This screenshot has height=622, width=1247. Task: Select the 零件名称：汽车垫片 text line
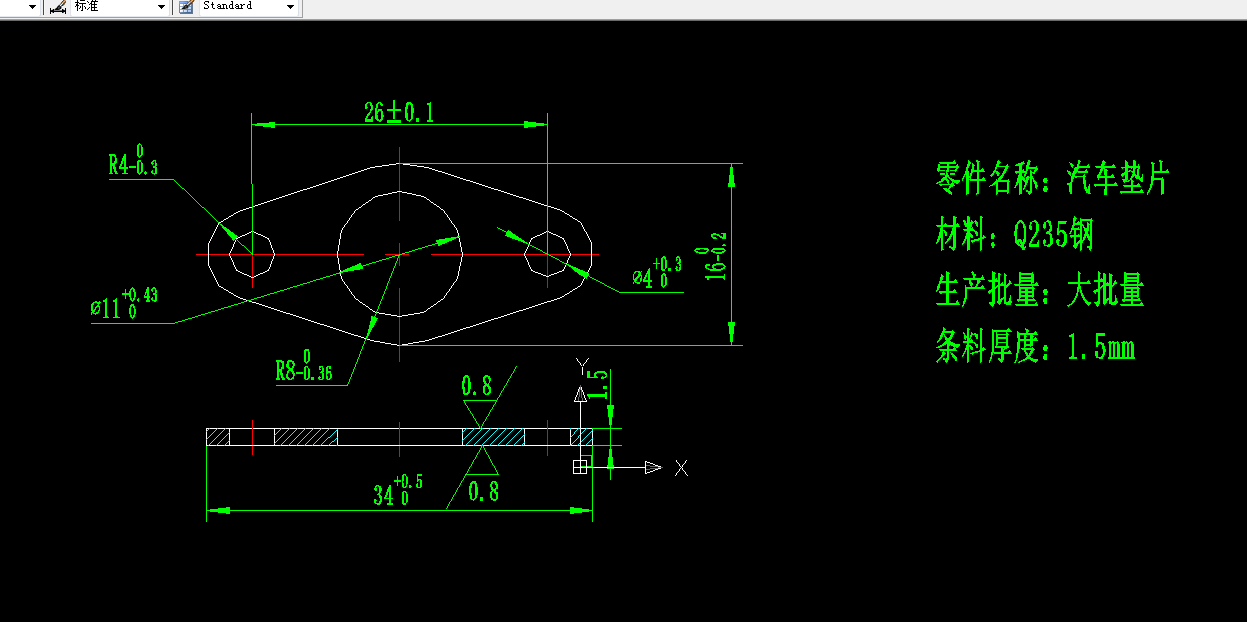tap(1052, 180)
